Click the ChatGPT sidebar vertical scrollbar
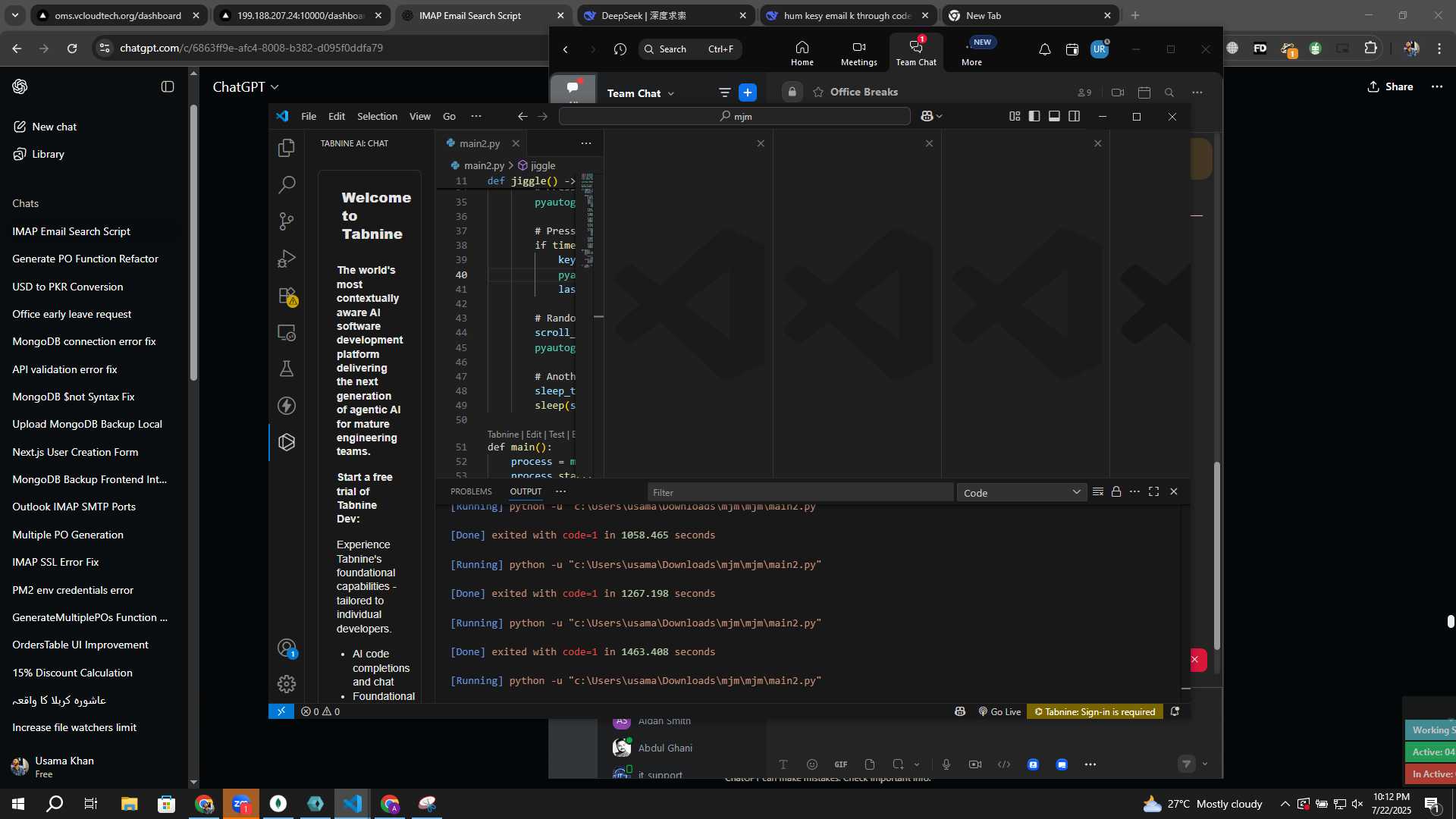 pyautogui.click(x=193, y=243)
